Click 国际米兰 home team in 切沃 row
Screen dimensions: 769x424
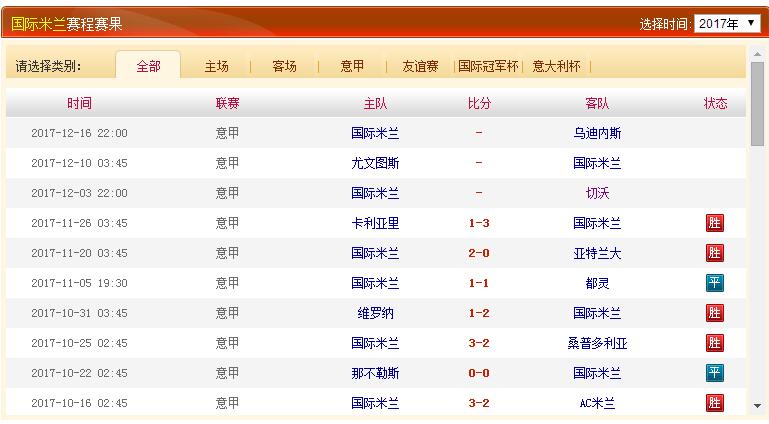click(375, 193)
